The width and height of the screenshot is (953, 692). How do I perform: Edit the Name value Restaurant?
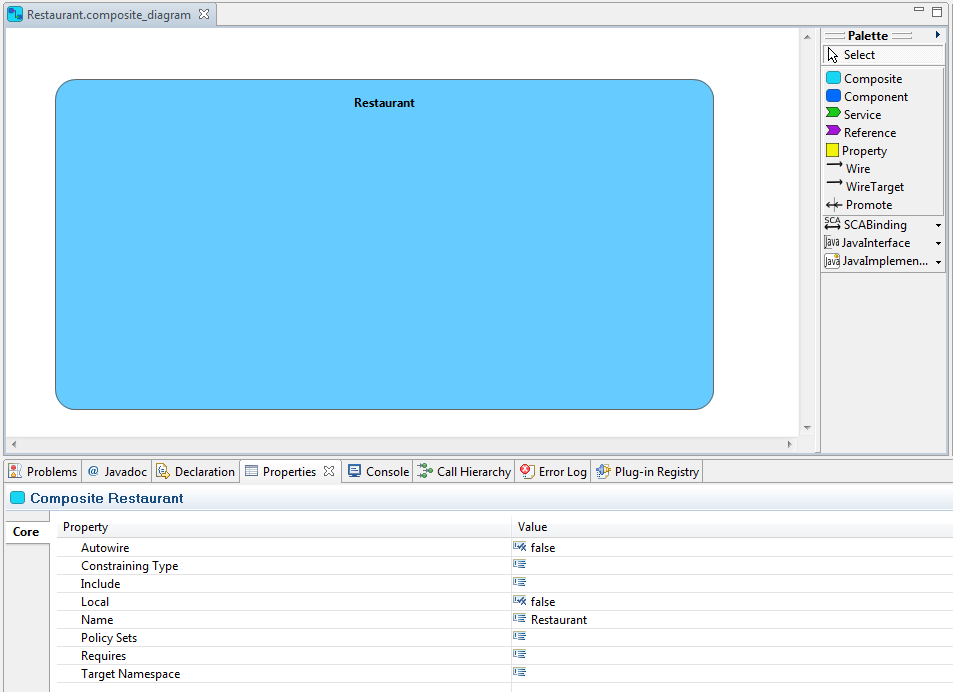[559, 620]
